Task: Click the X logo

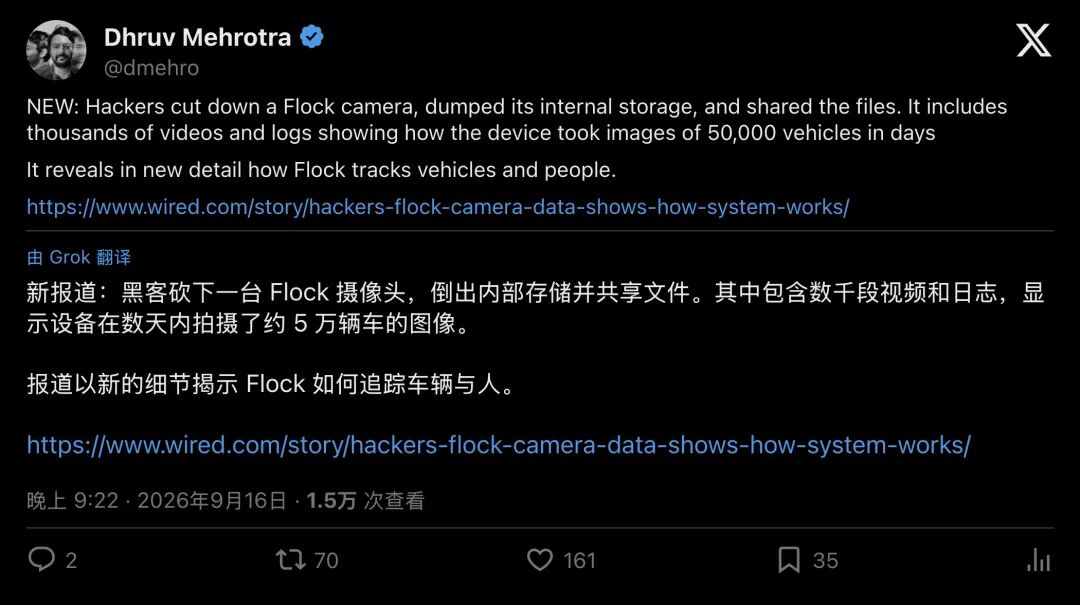Action: 1033,40
